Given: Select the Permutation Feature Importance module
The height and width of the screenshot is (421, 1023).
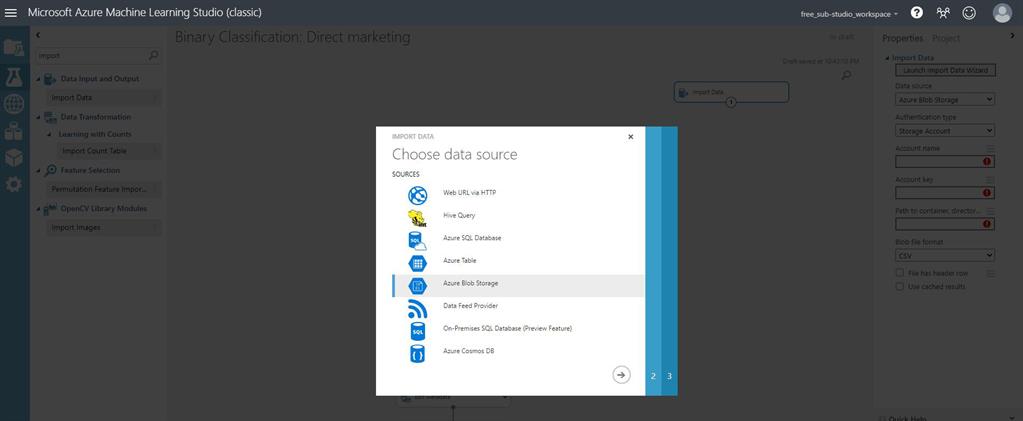Looking at the screenshot, I should point(104,190).
